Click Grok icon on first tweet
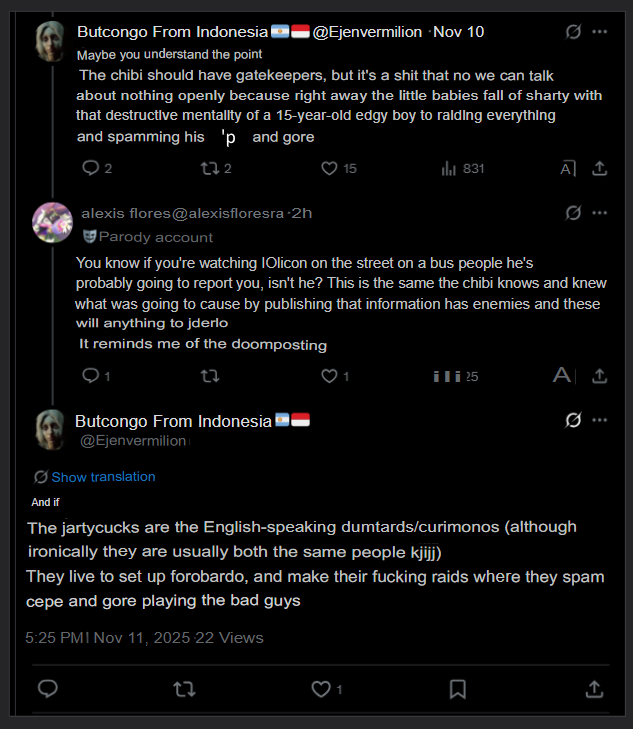The height and width of the screenshot is (729, 633). click(573, 32)
